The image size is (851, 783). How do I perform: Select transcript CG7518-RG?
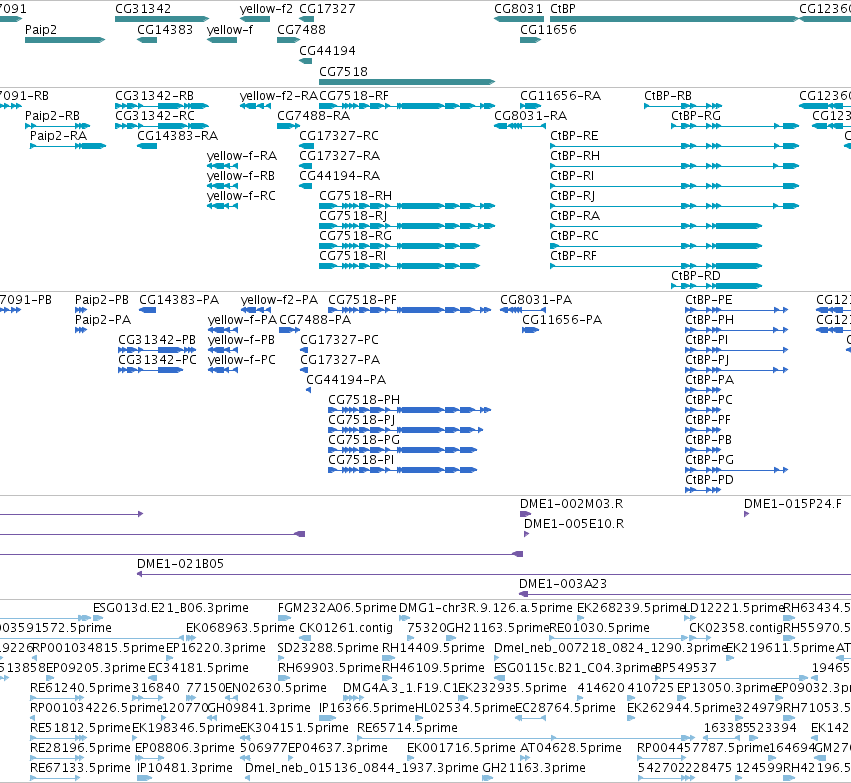pyautogui.click(x=399, y=246)
